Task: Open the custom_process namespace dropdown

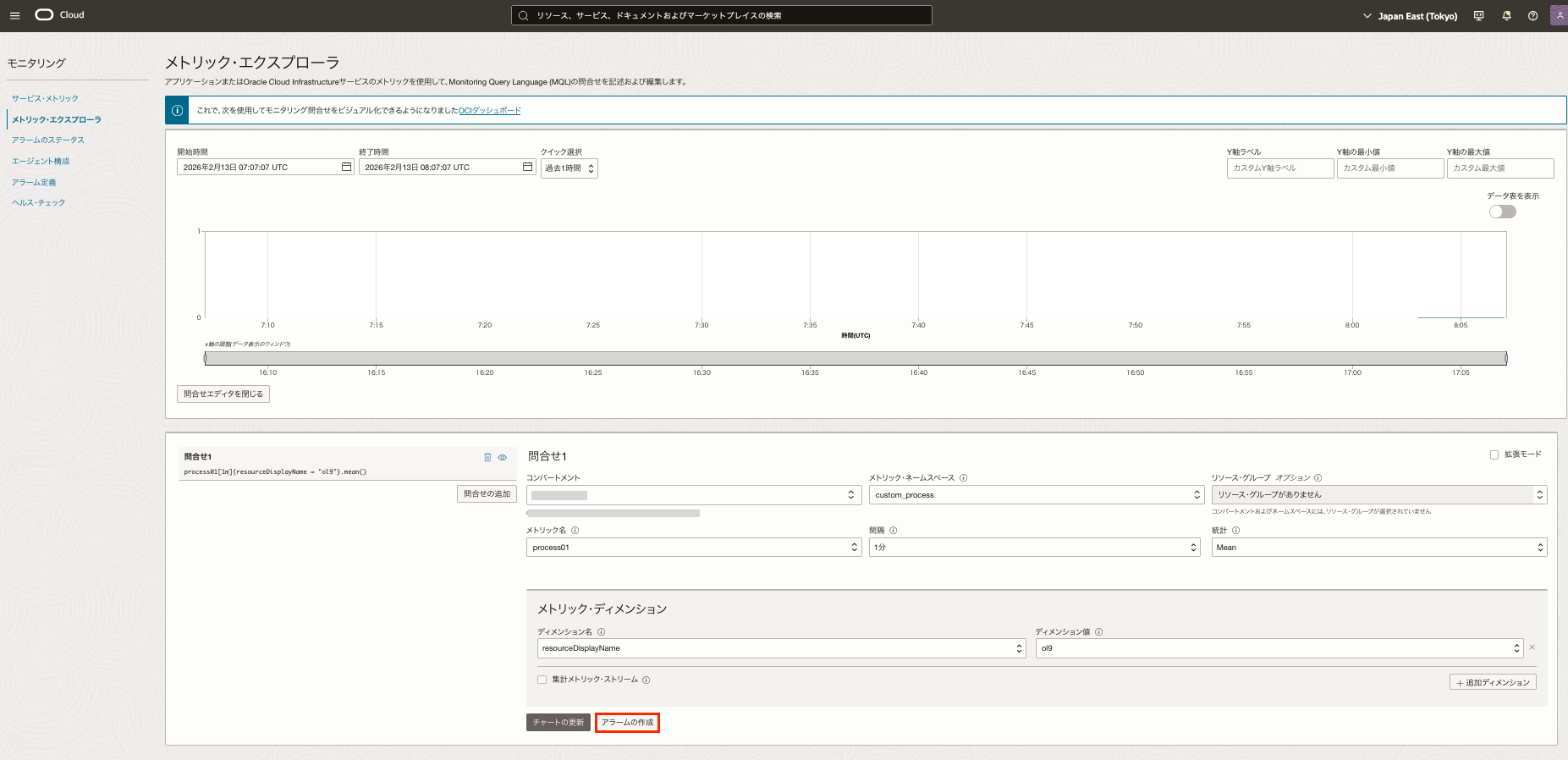Action: [1037, 495]
